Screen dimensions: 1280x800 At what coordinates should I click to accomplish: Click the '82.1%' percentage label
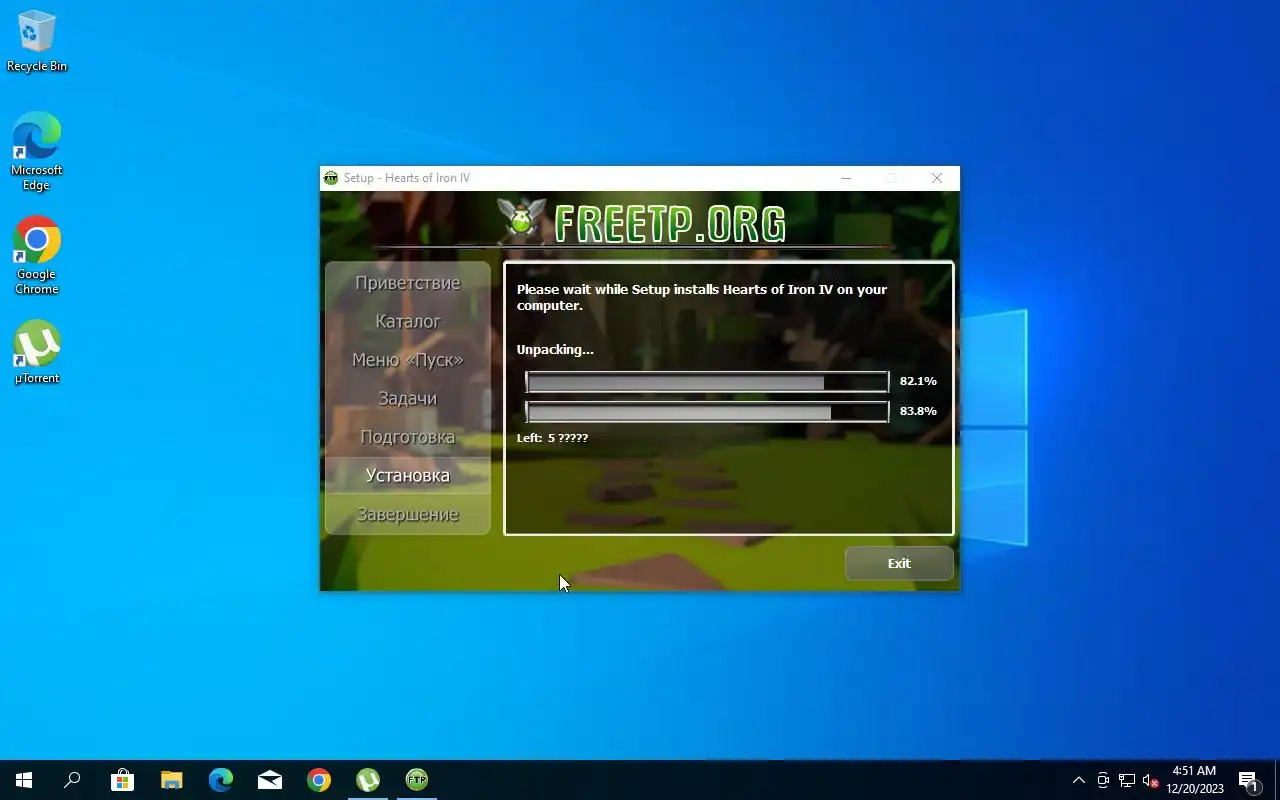click(918, 381)
